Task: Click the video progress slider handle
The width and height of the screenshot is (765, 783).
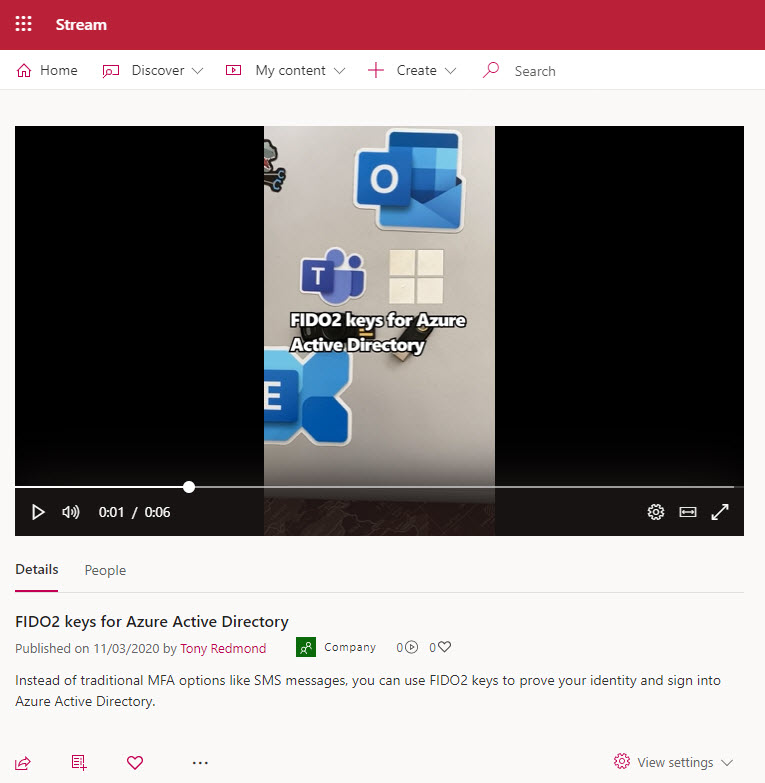Action: pyautogui.click(x=189, y=487)
